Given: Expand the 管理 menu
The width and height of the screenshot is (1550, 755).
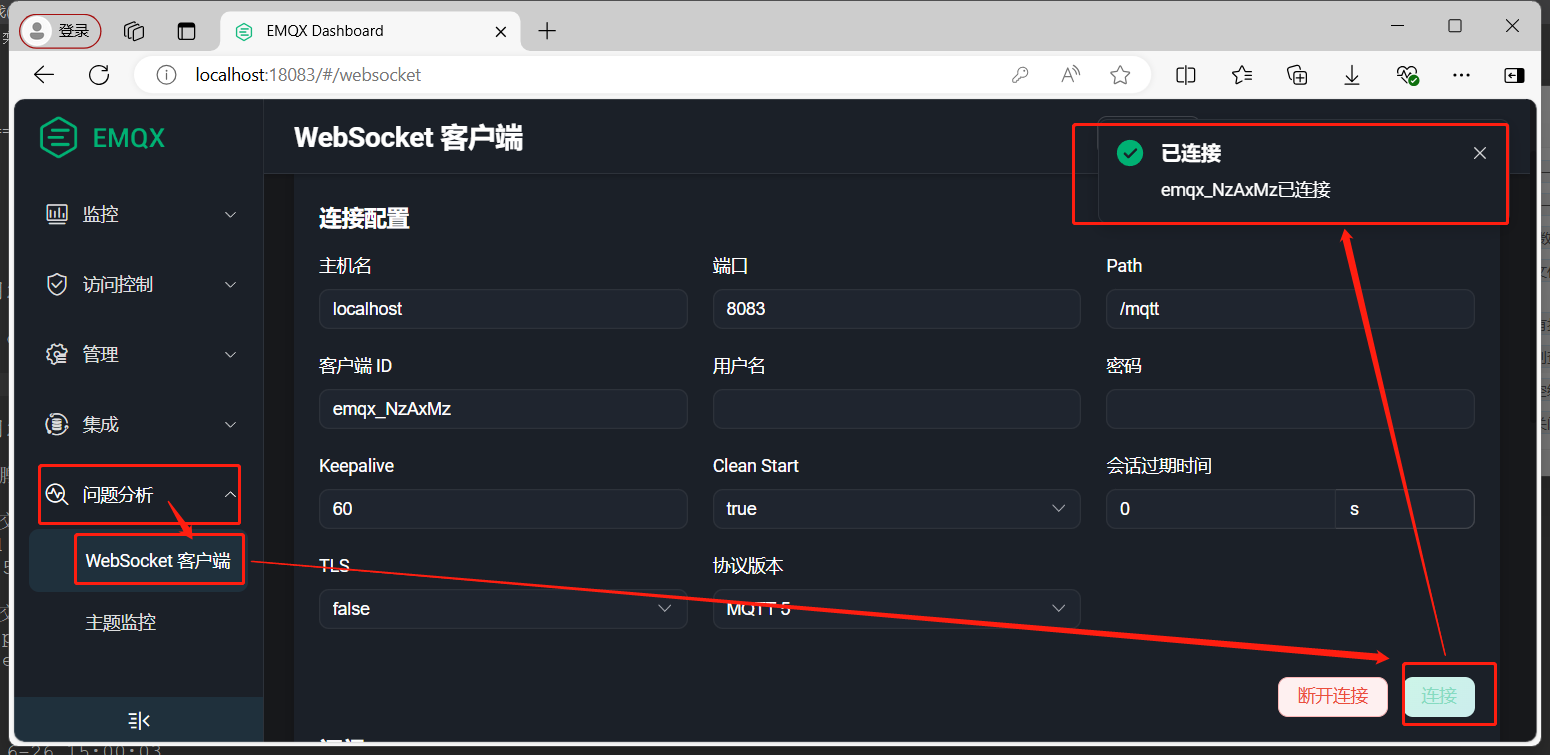Looking at the screenshot, I should click(138, 354).
